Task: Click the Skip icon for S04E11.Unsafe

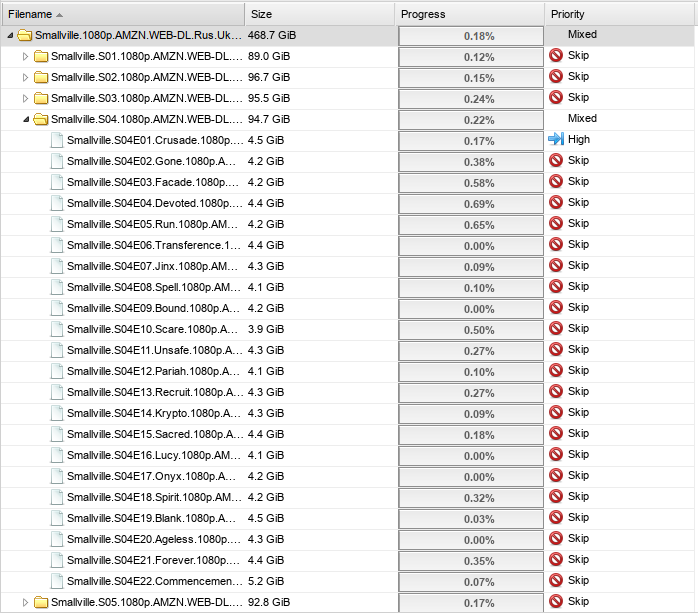Action: coord(556,349)
